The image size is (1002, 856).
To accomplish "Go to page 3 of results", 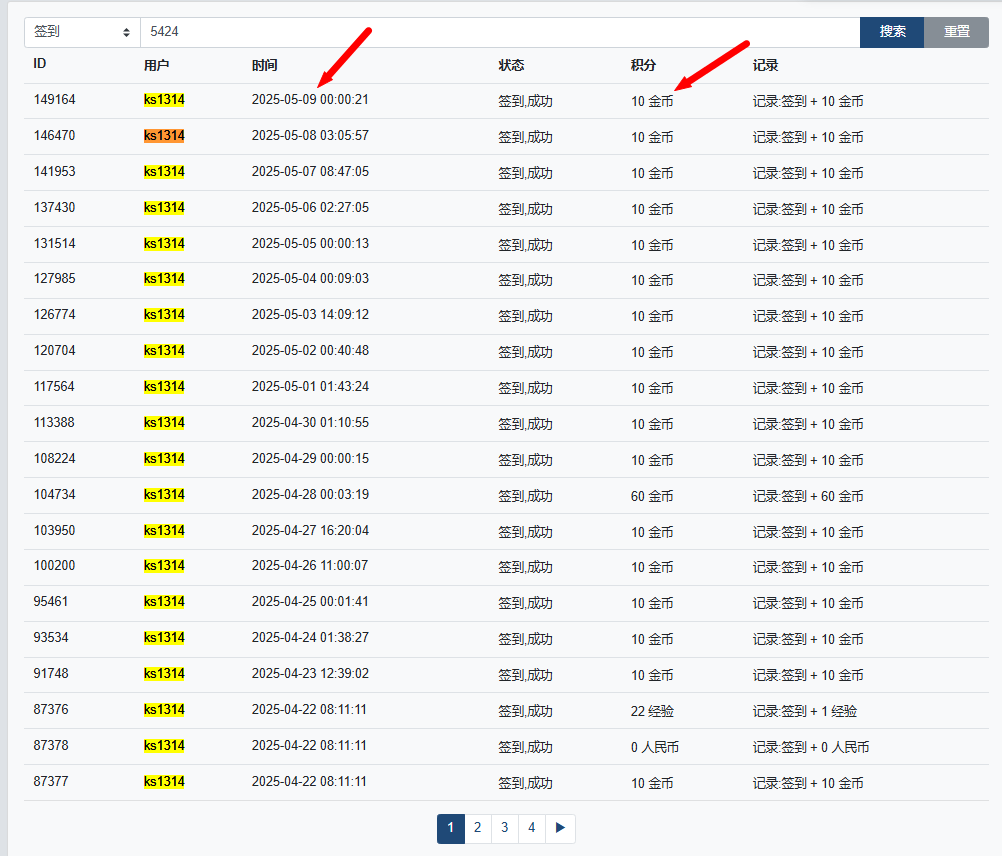I will tap(505, 828).
